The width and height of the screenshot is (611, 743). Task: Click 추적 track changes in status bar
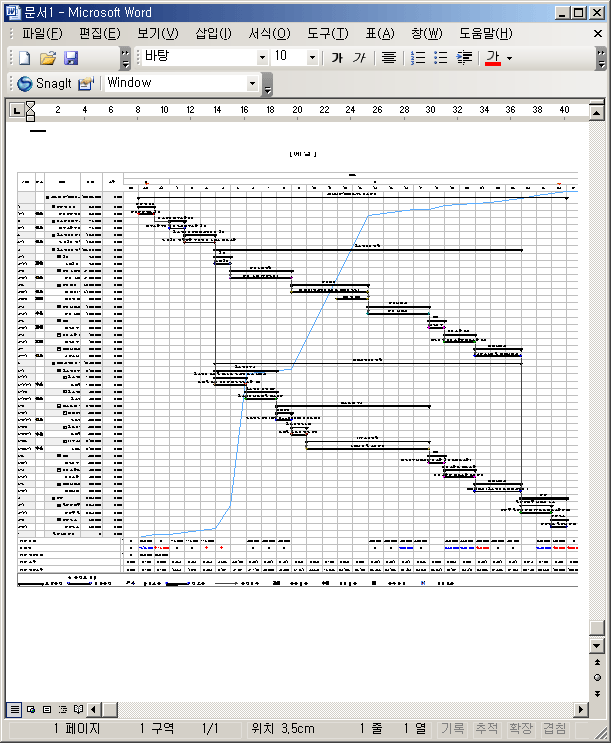coord(487,729)
